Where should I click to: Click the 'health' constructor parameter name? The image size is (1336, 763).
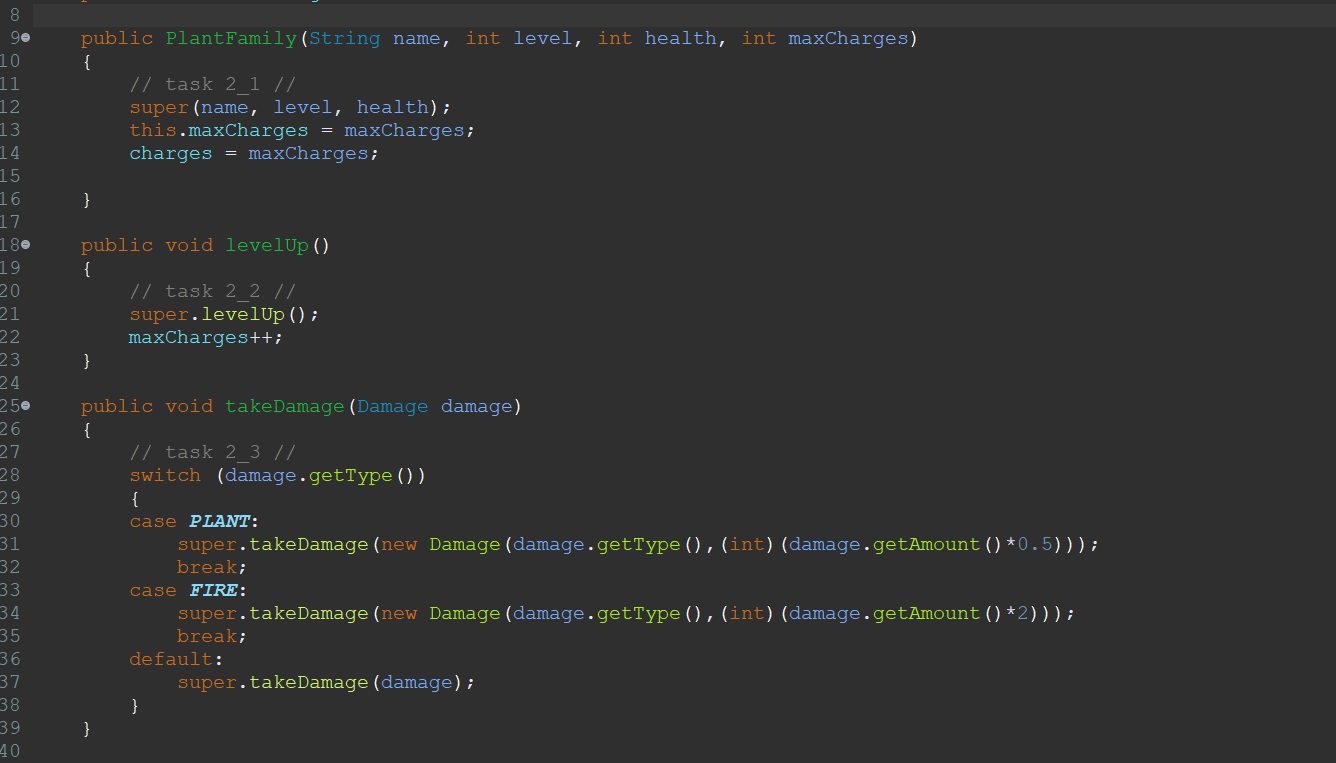point(681,38)
